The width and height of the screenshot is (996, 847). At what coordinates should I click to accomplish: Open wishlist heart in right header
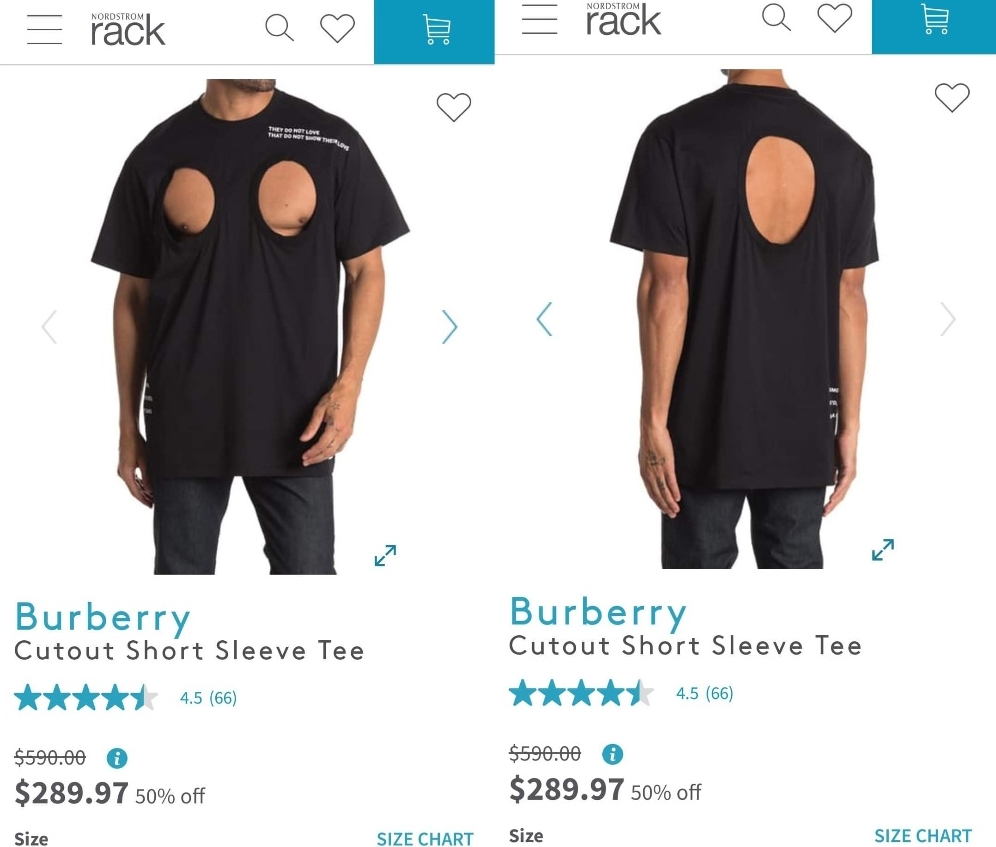tap(835, 18)
